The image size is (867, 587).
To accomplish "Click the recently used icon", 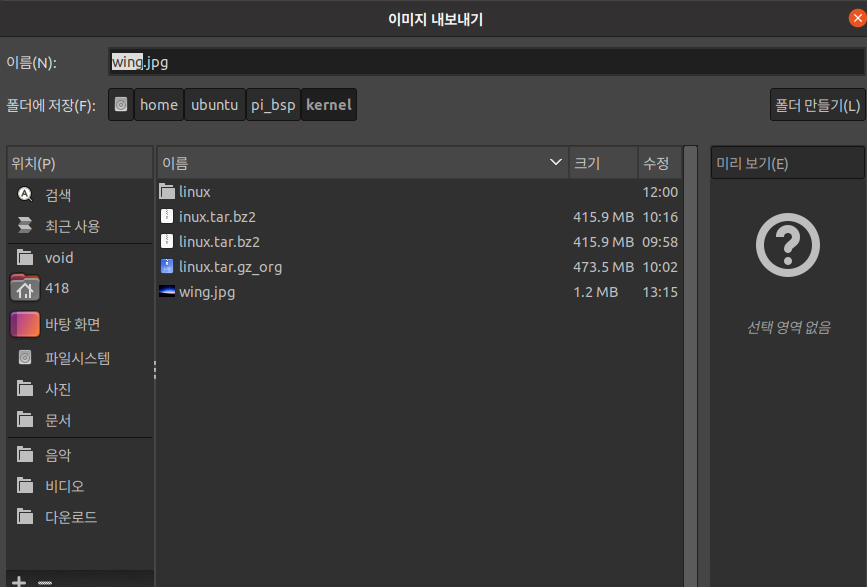I will click(25, 226).
